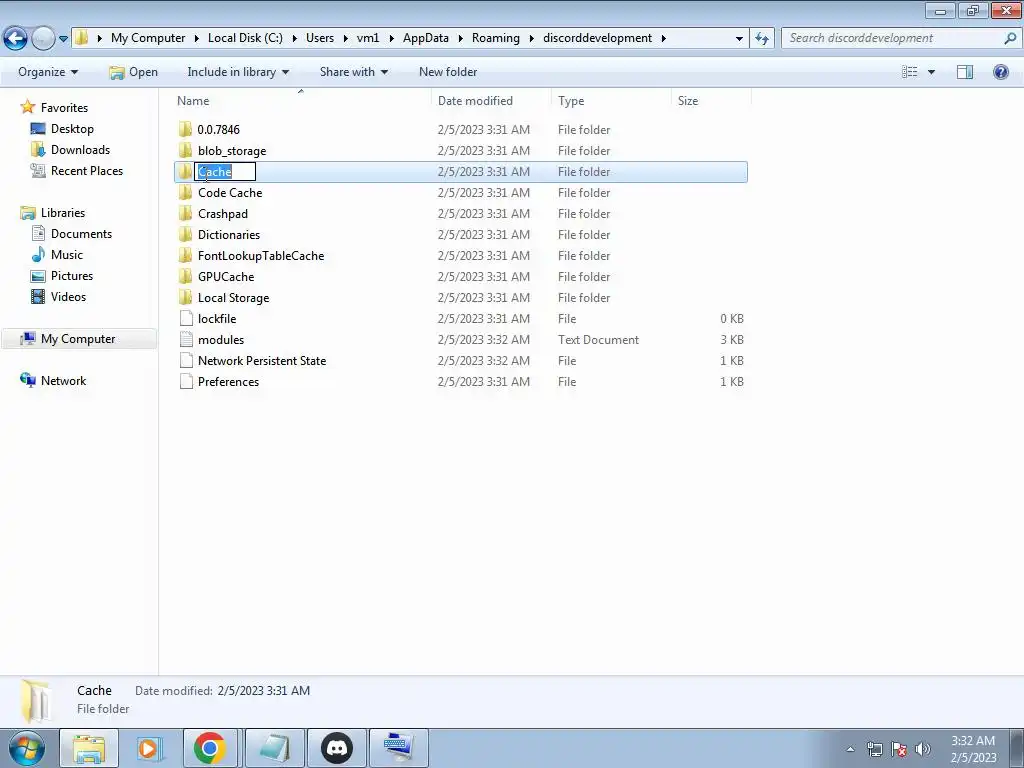This screenshot has height=768, width=1024.
Task: Click AppData in the address path
Action: (x=426, y=38)
